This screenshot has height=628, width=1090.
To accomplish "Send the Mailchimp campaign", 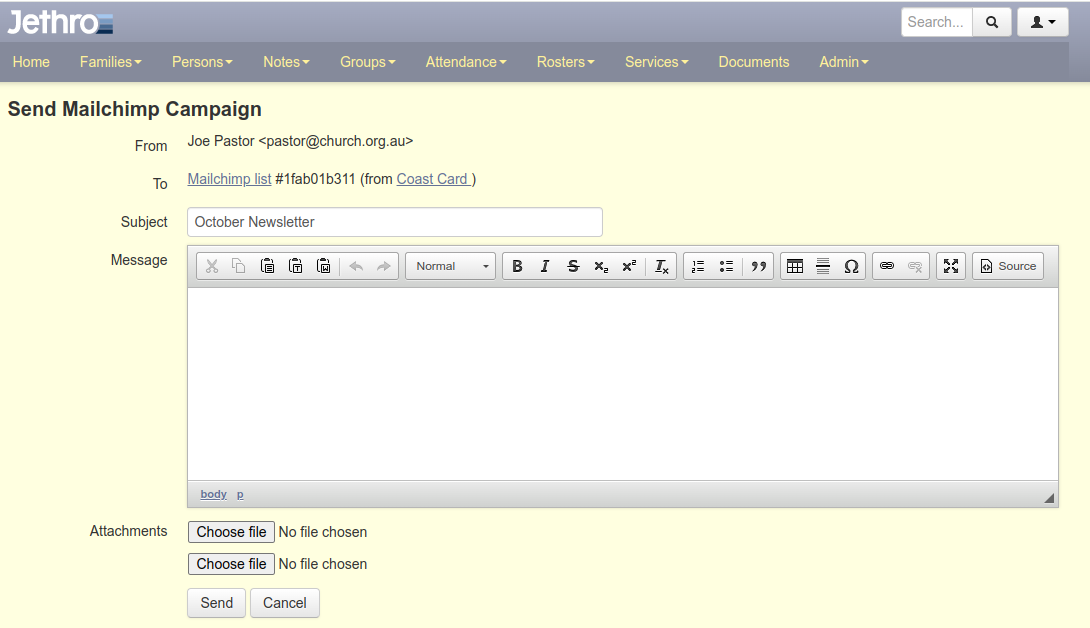I will [x=216, y=603].
